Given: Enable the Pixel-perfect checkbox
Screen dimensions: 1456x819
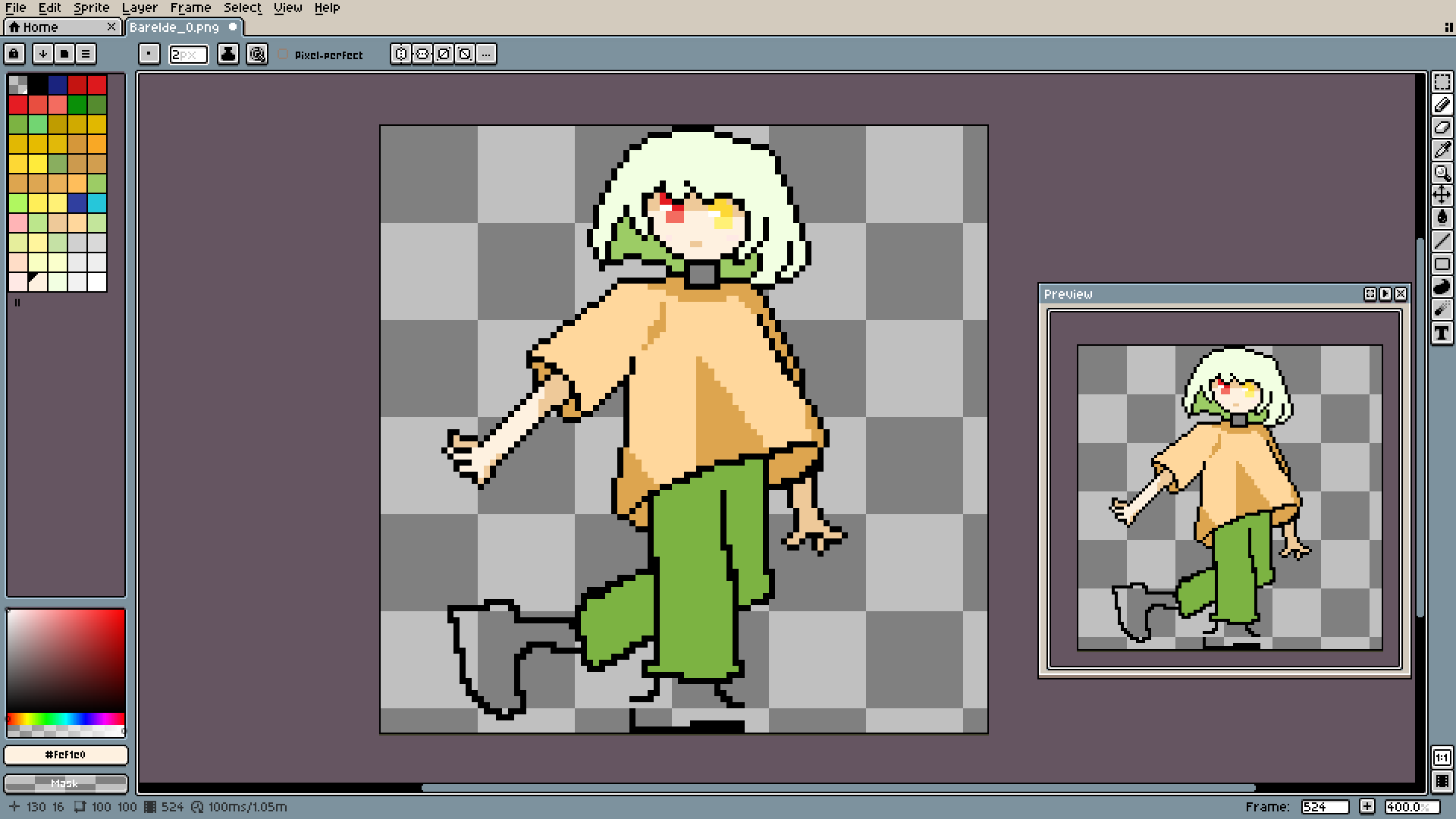Looking at the screenshot, I should tap(284, 55).
